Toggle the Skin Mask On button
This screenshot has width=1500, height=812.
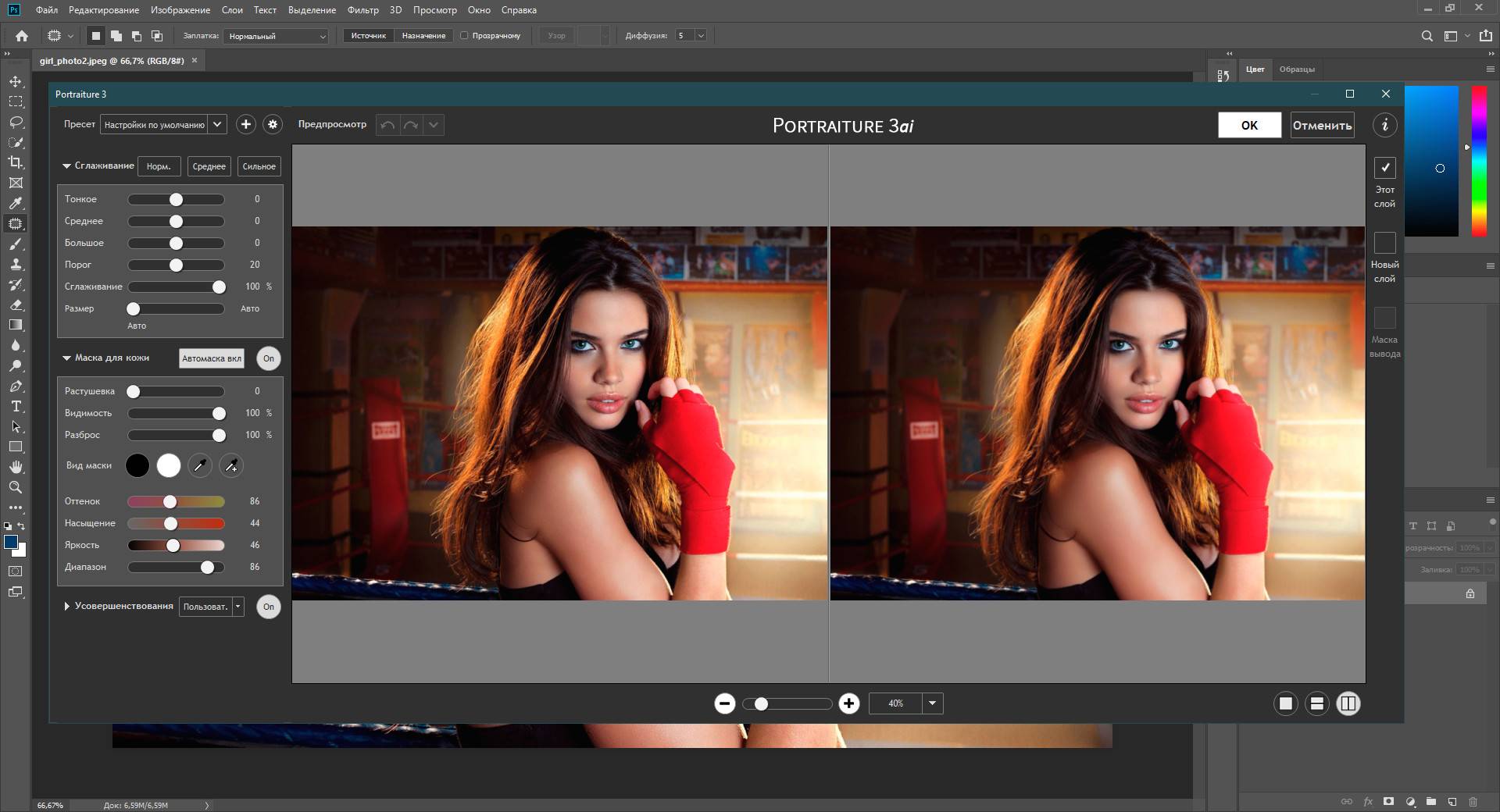pyautogui.click(x=269, y=358)
